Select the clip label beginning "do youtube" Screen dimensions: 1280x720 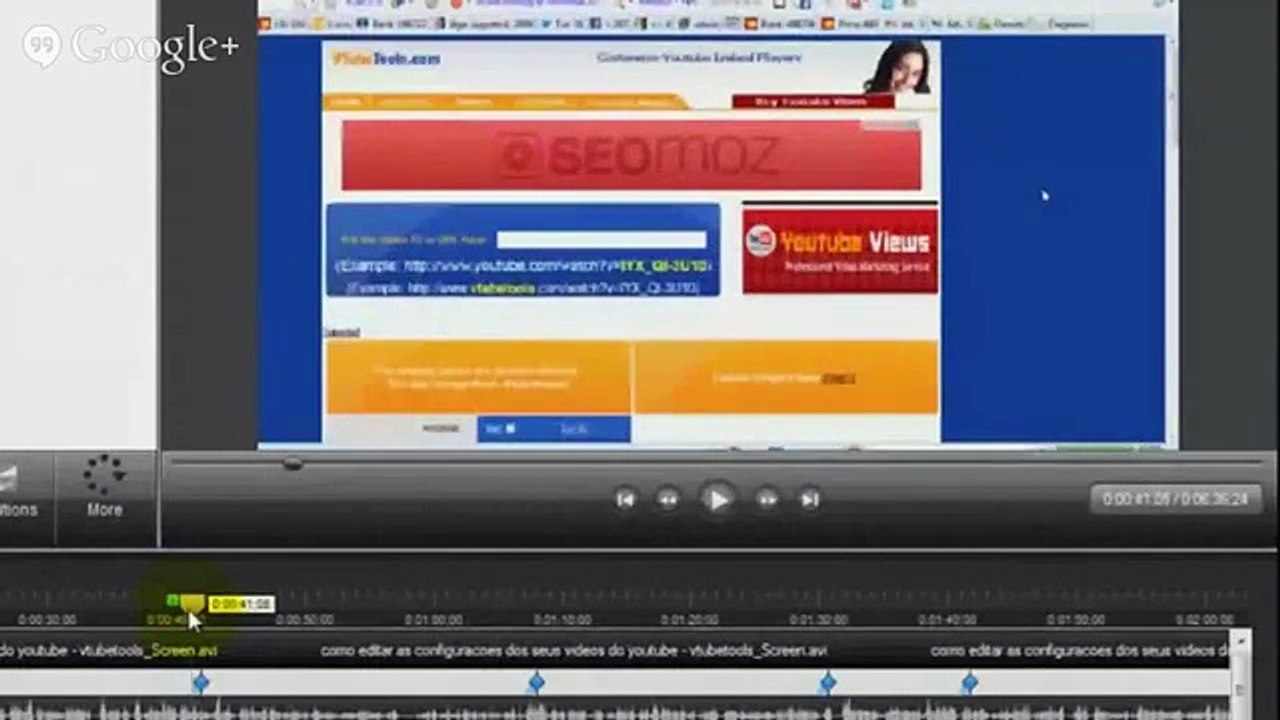(108, 650)
